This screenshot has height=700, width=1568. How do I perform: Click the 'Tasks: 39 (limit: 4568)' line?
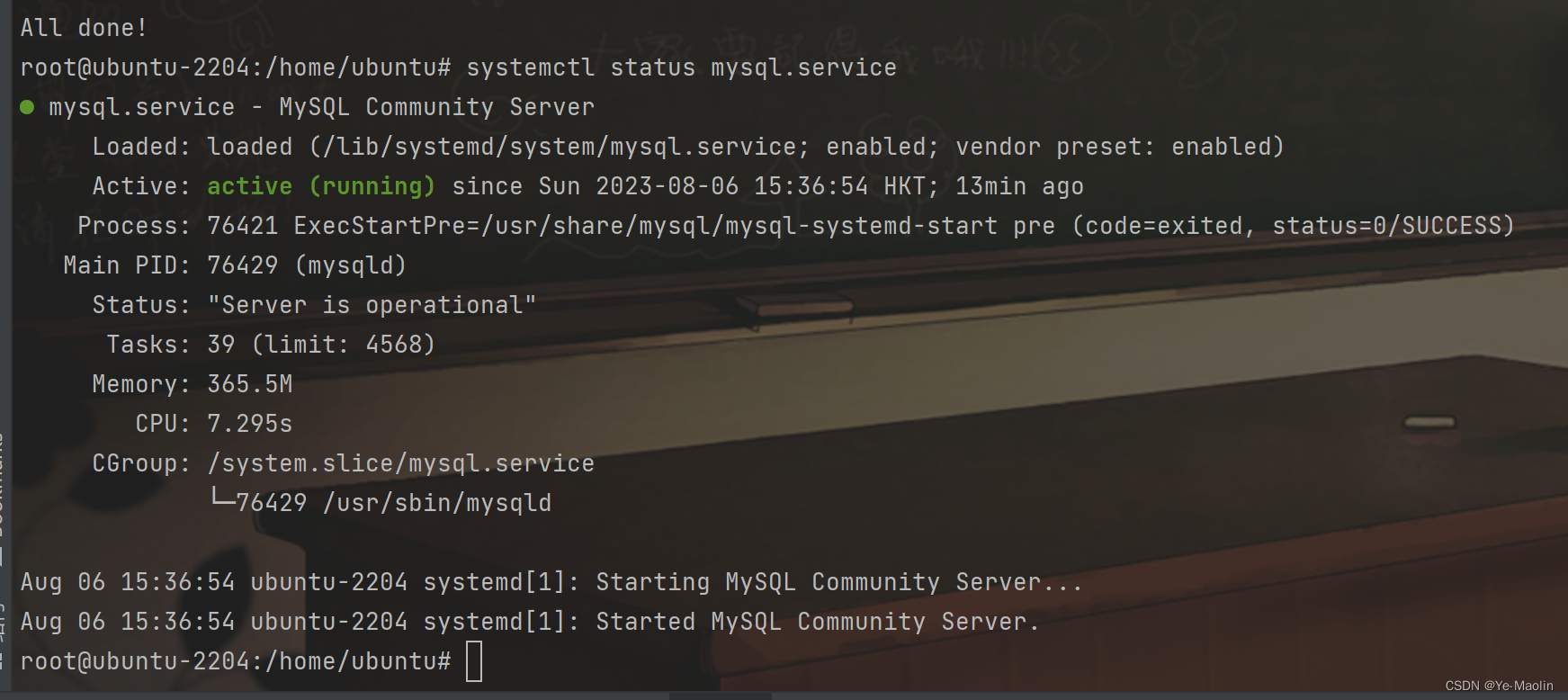tap(271, 345)
